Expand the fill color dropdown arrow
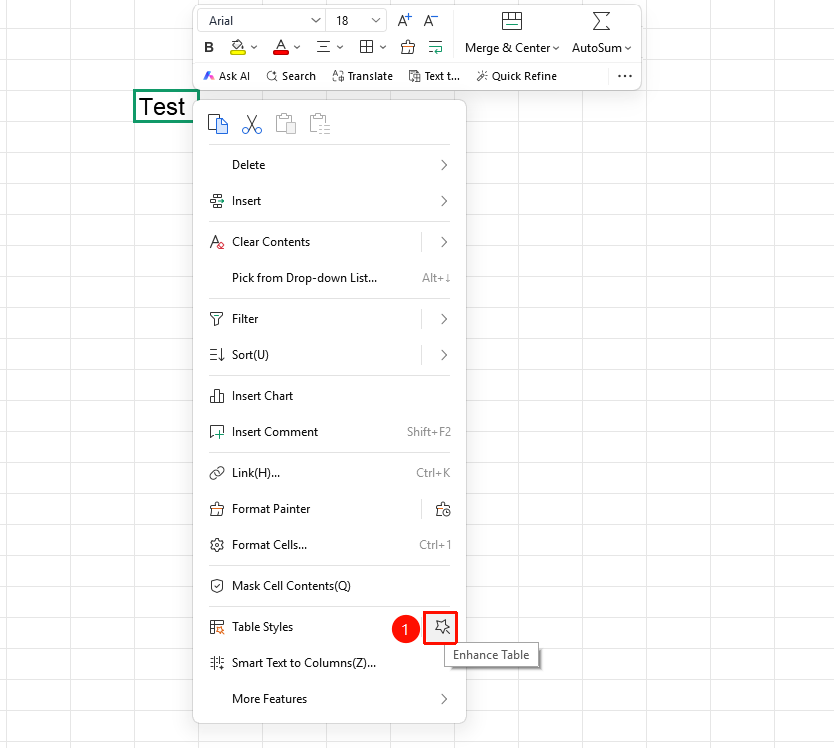 click(x=254, y=47)
